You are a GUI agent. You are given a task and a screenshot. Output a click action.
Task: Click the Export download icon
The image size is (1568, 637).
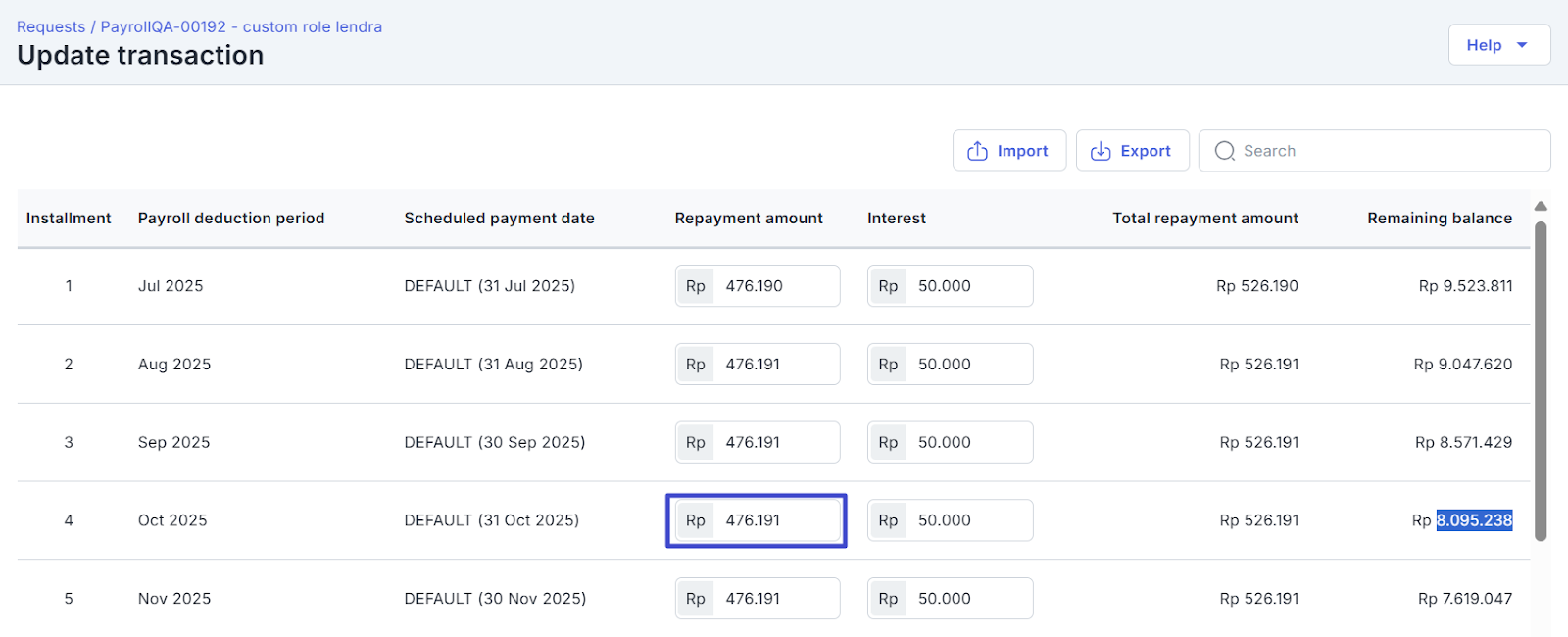1101,151
